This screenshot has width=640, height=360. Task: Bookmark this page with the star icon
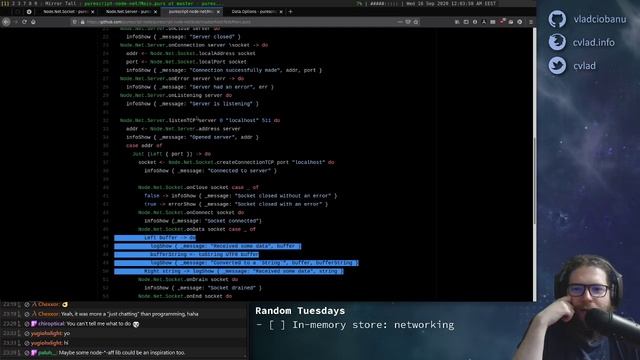416,22
